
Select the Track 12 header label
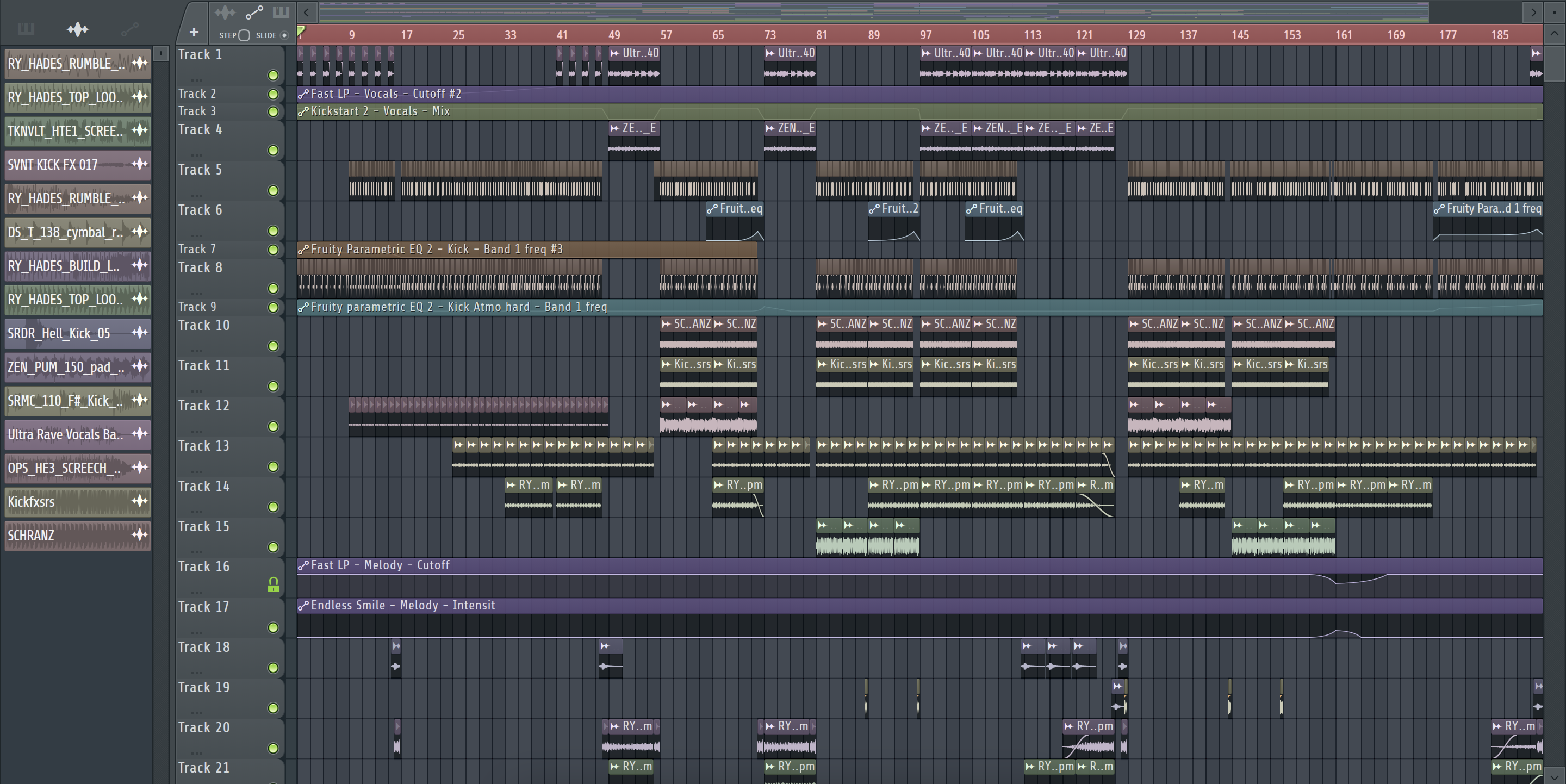point(204,406)
